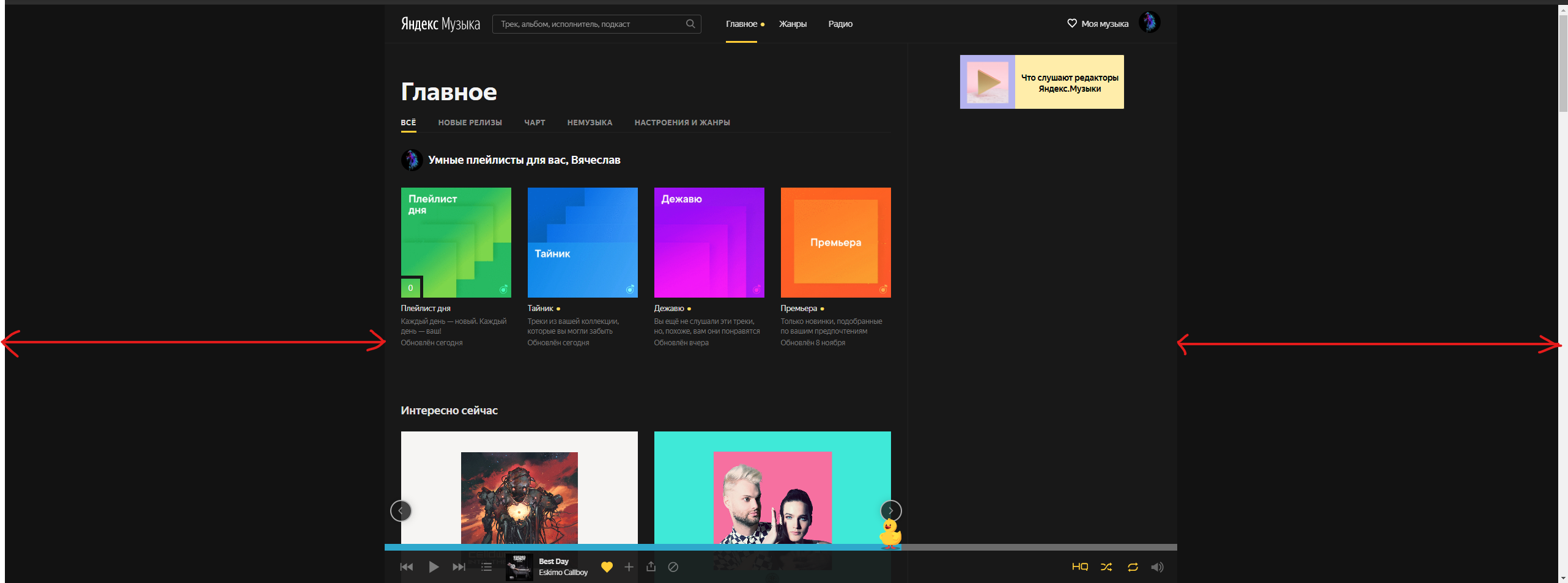Select the ВСЁ tab

pos(409,122)
